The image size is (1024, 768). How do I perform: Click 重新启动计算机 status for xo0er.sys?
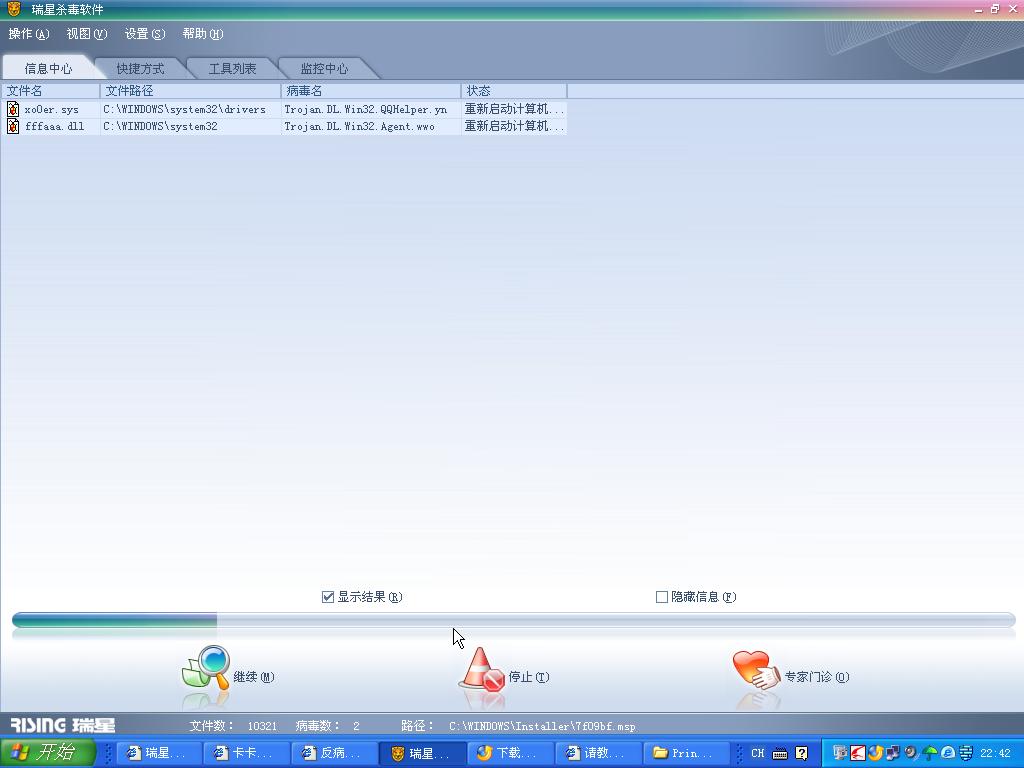[x=514, y=109]
